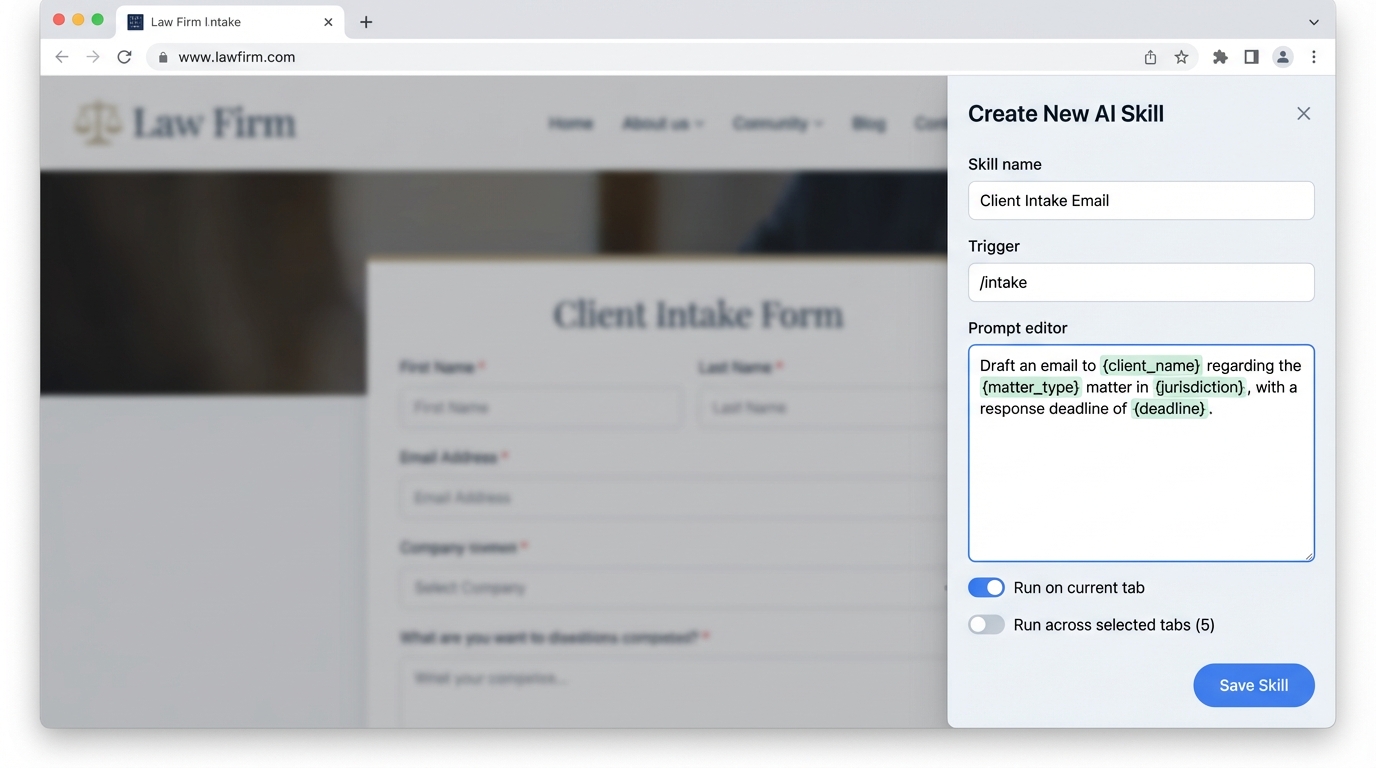Disable Run on current tab
The image size is (1376, 768).
pos(986,587)
